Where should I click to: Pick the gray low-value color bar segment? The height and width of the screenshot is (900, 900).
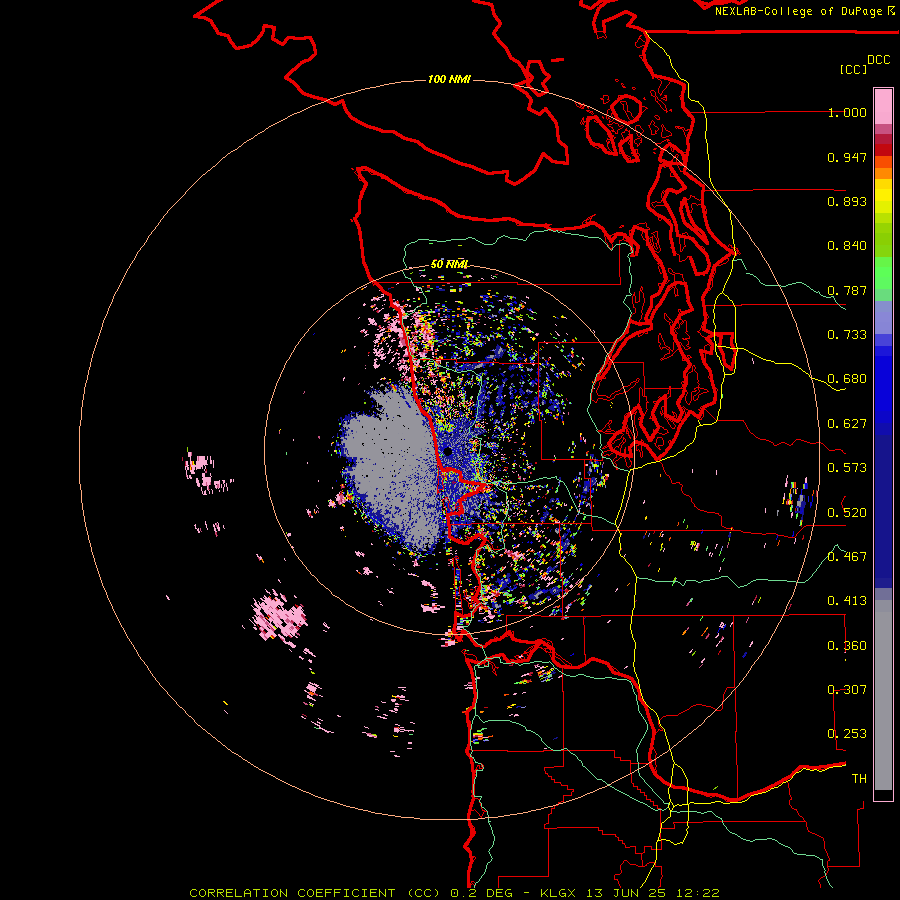point(883,695)
